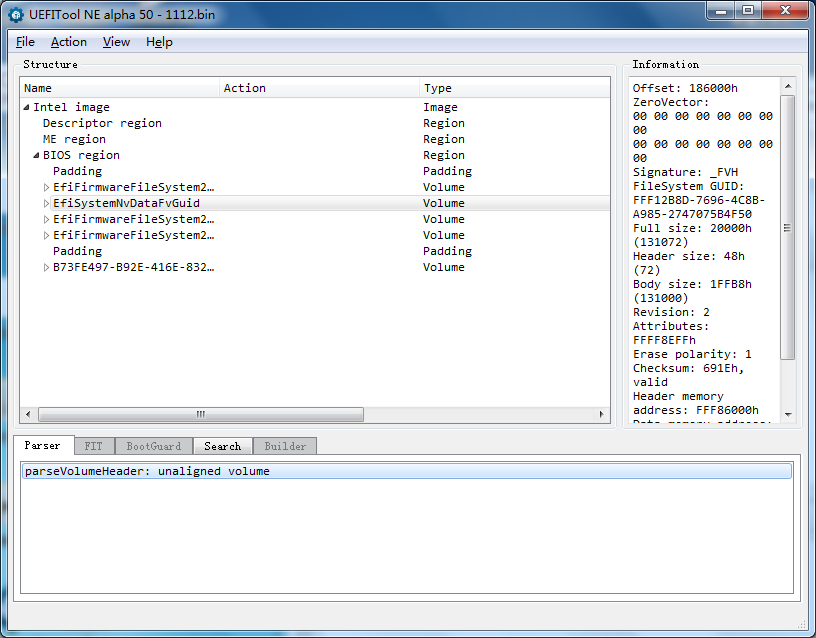
Task: Select the ME region row
Action: pyautogui.click(x=315, y=139)
